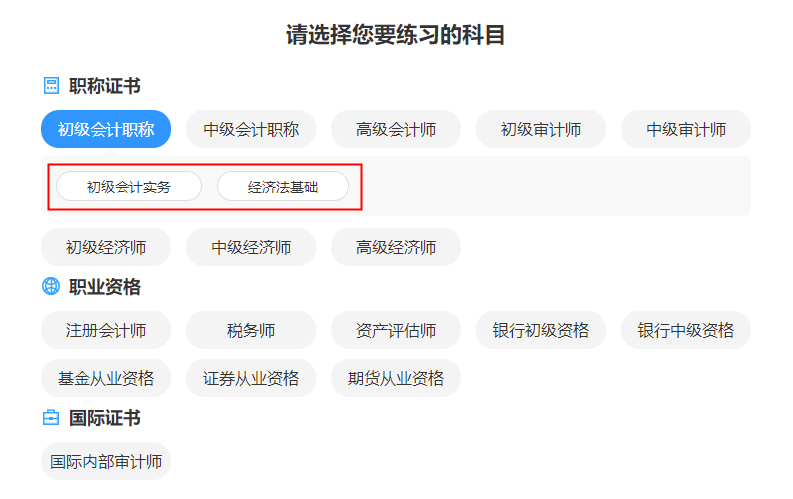Click the briefcase icon beside 国际证书
The image size is (793, 499).
pos(51,418)
